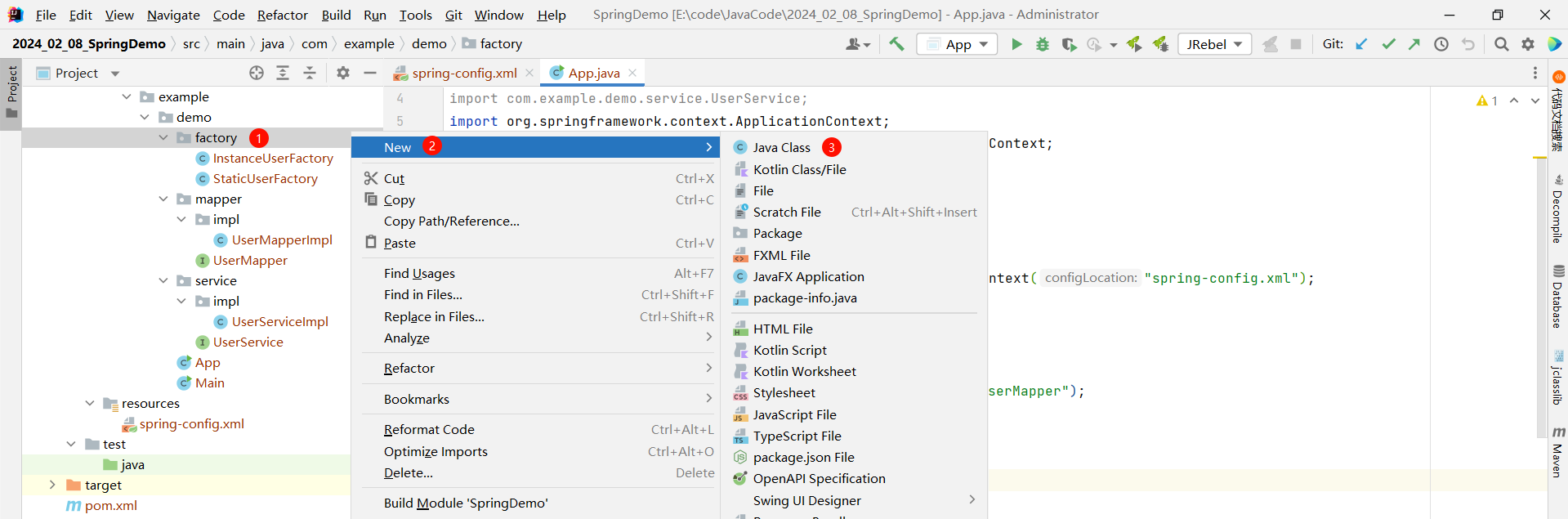Select spring-config.xml under resources

(x=191, y=423)
